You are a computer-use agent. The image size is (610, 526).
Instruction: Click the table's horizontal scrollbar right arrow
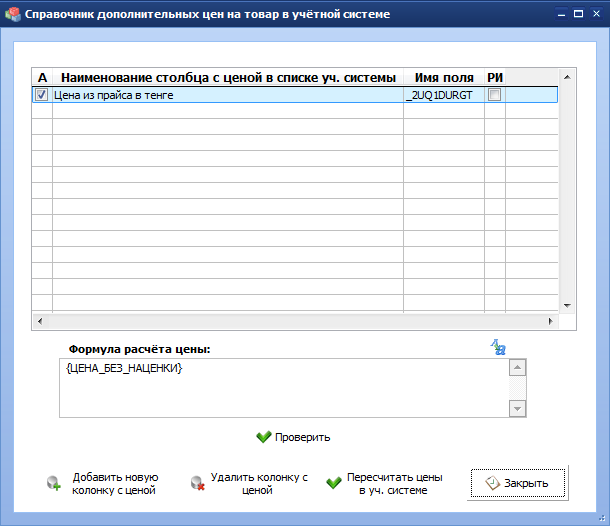tap(550, 321)
